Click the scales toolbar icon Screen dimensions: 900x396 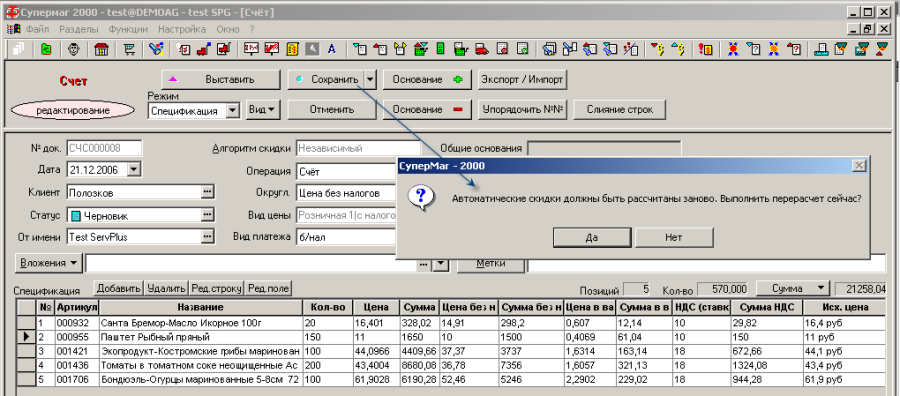tap(822, 49)
